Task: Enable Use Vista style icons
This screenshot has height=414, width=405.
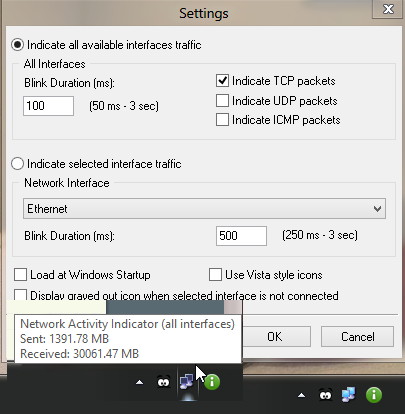Action: pyautogui.click(x=215, y=275)
